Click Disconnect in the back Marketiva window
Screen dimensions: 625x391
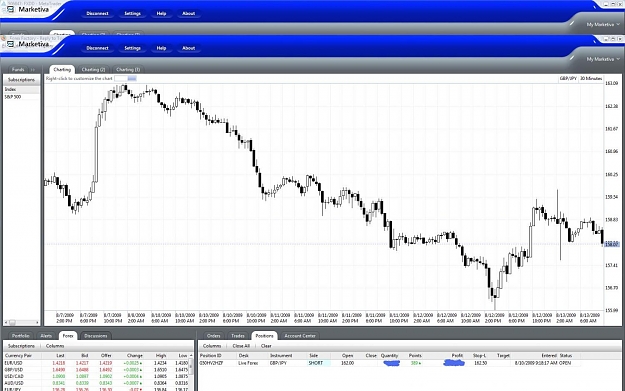[97, 14]
